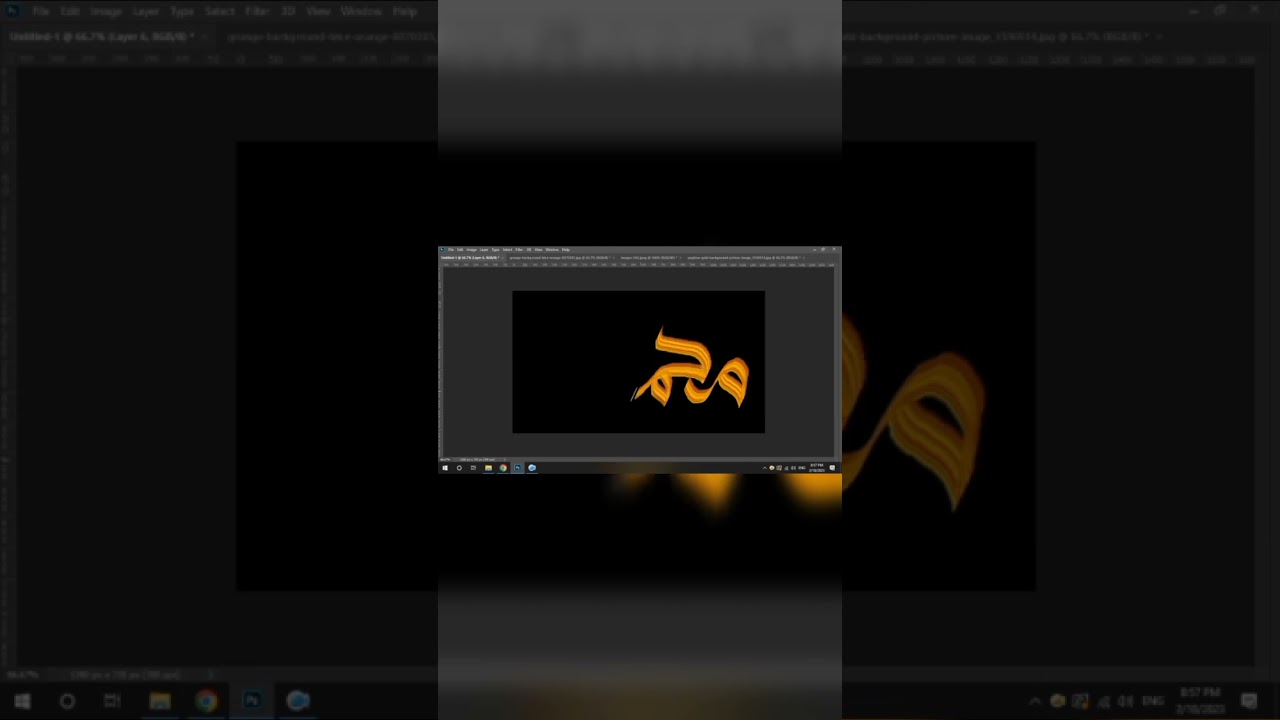Image resolution: width=1280 pixels, height=720 pixels.
Task: Switch to the Untitled-1 document tab in center window
Action: (x=470, y=258)
